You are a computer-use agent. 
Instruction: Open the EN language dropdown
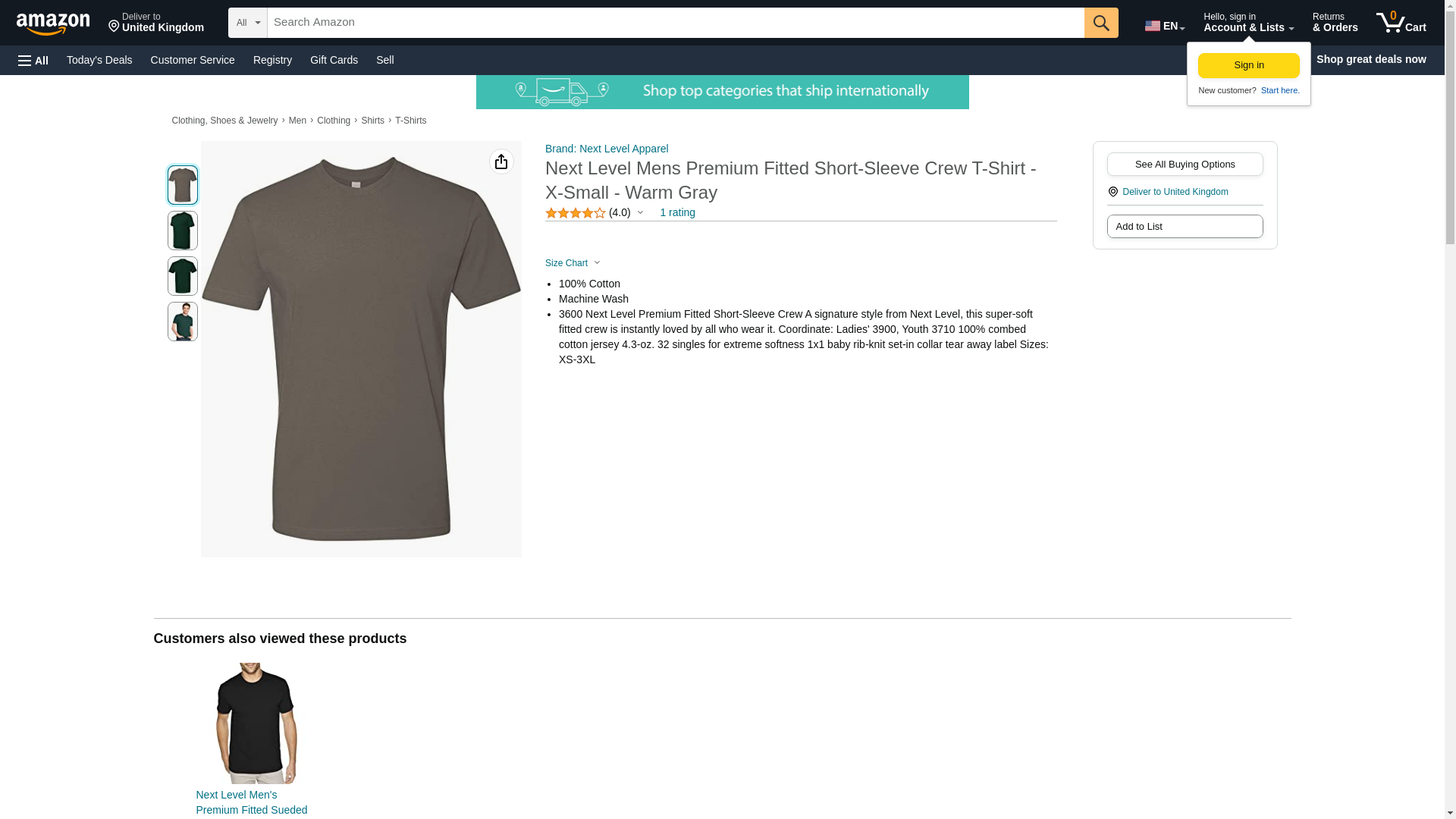[1164, 26]
